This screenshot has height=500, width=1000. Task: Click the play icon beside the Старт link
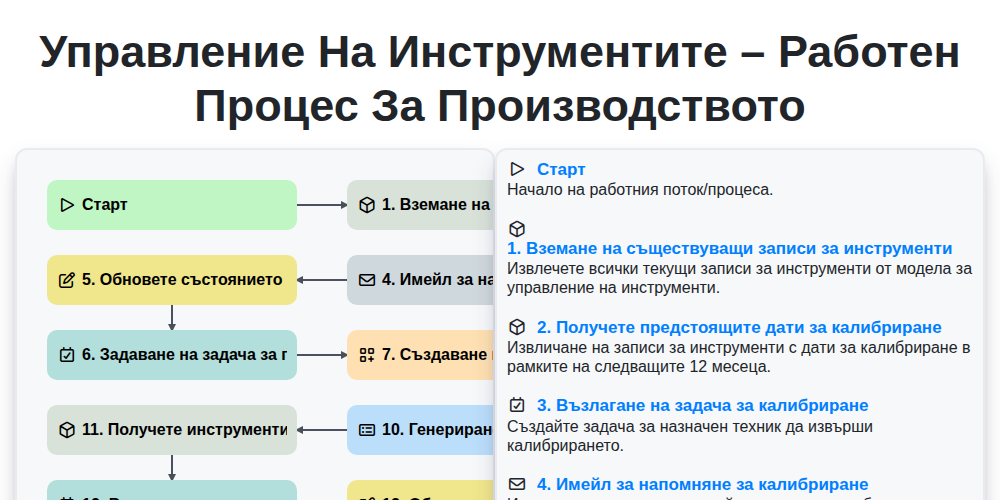[x=517, y=169]
